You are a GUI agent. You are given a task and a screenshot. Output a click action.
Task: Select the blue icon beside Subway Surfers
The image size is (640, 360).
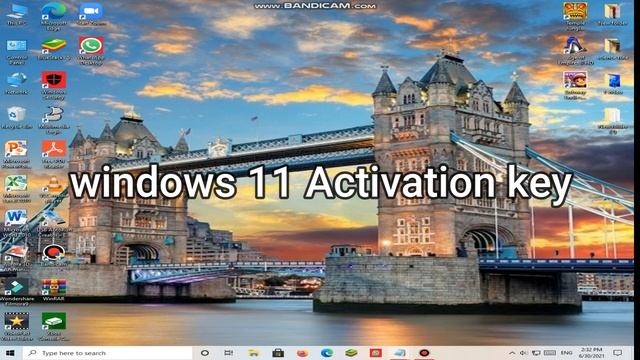tap(613, 84)
